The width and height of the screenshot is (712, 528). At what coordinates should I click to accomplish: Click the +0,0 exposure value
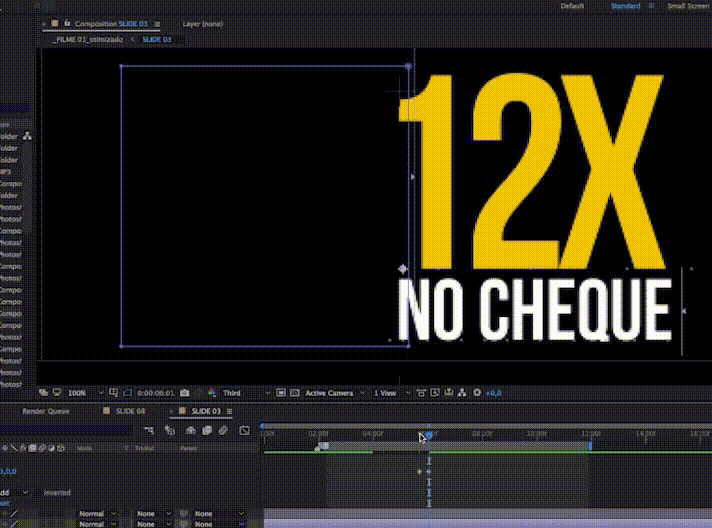[x=493, y=393]
